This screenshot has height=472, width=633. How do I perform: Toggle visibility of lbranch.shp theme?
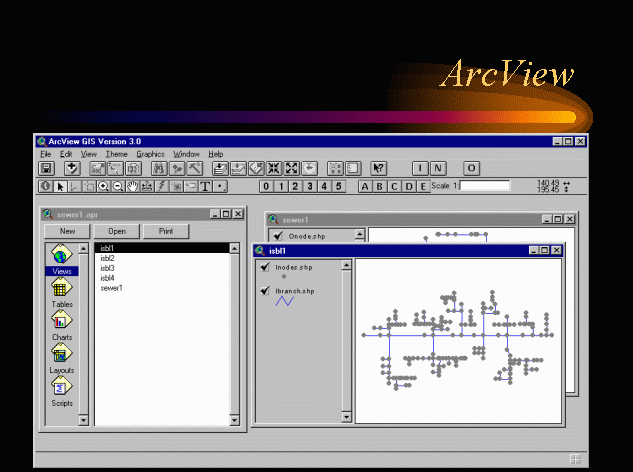pyautogui.click(x=266, y=290)
